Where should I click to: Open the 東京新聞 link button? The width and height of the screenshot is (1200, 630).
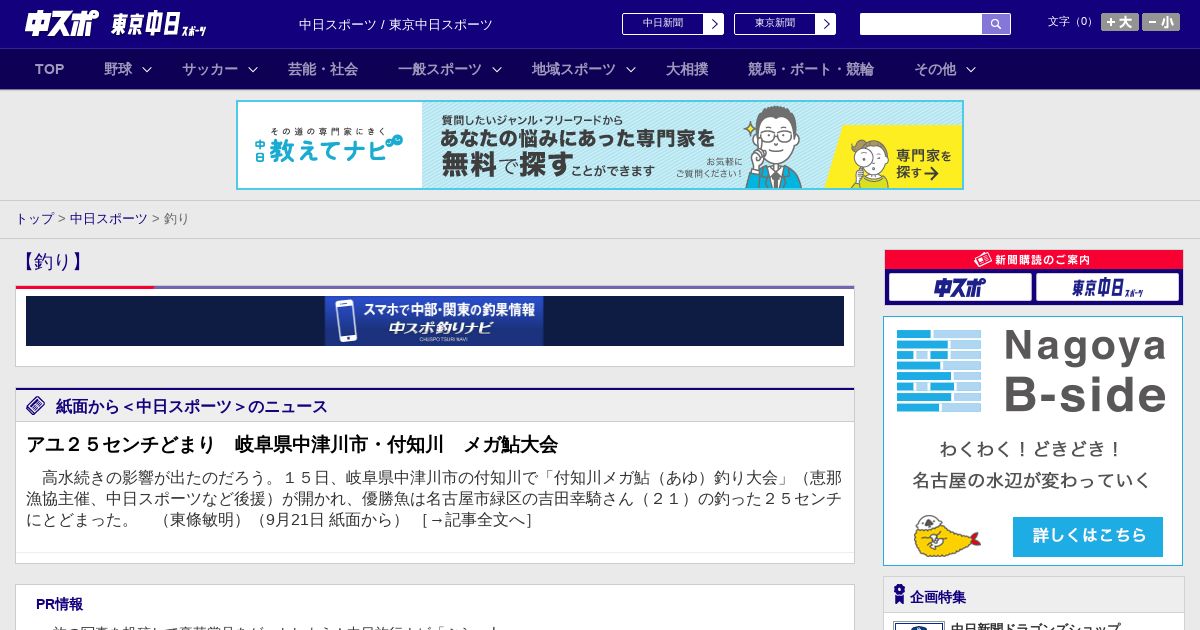click(775, 24)
